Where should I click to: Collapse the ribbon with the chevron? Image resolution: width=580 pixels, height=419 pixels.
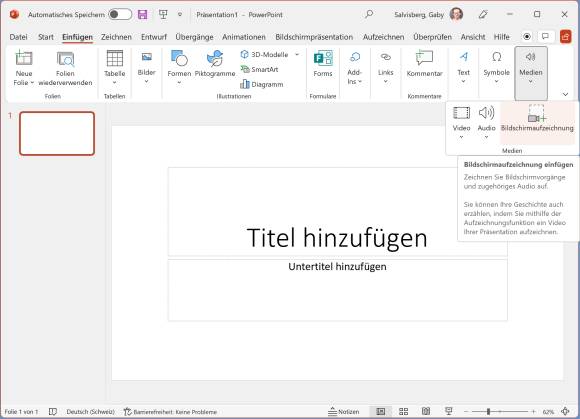[565, 94]
